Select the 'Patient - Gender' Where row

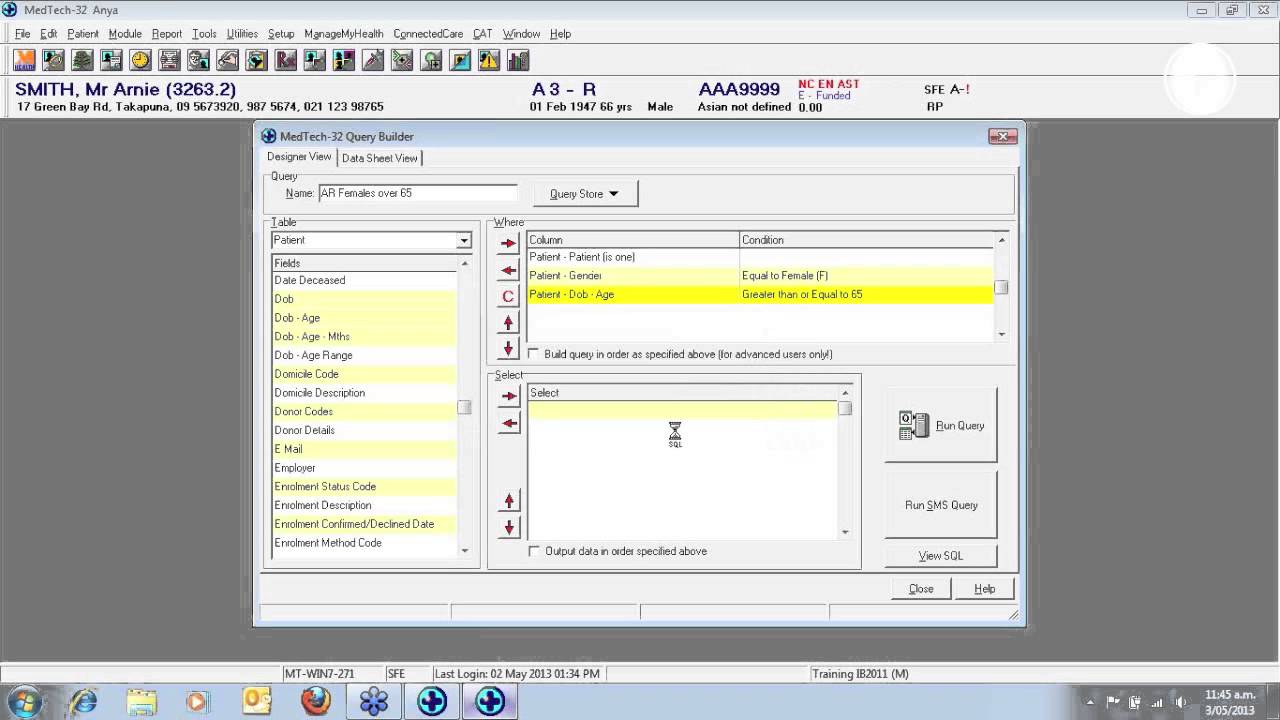click(x=760, y=275)
